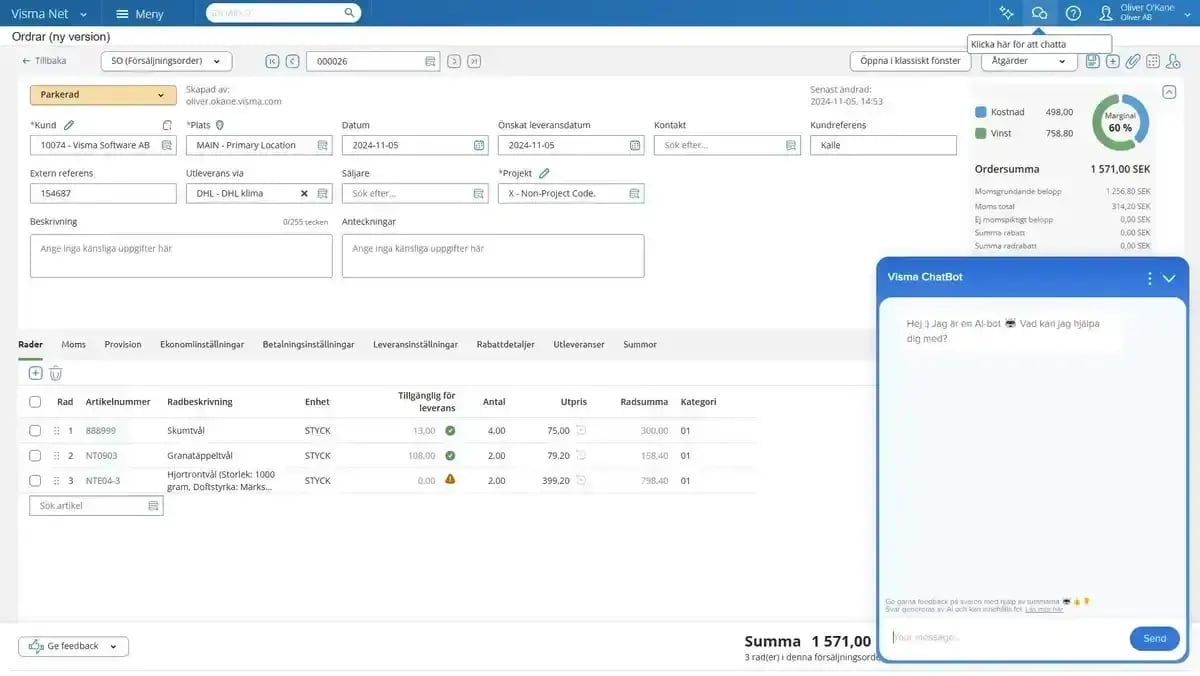Minimize the Visma ChatBot window chevron
The height and width of the screenshot is (676, 1200).
click(1169, 278)
